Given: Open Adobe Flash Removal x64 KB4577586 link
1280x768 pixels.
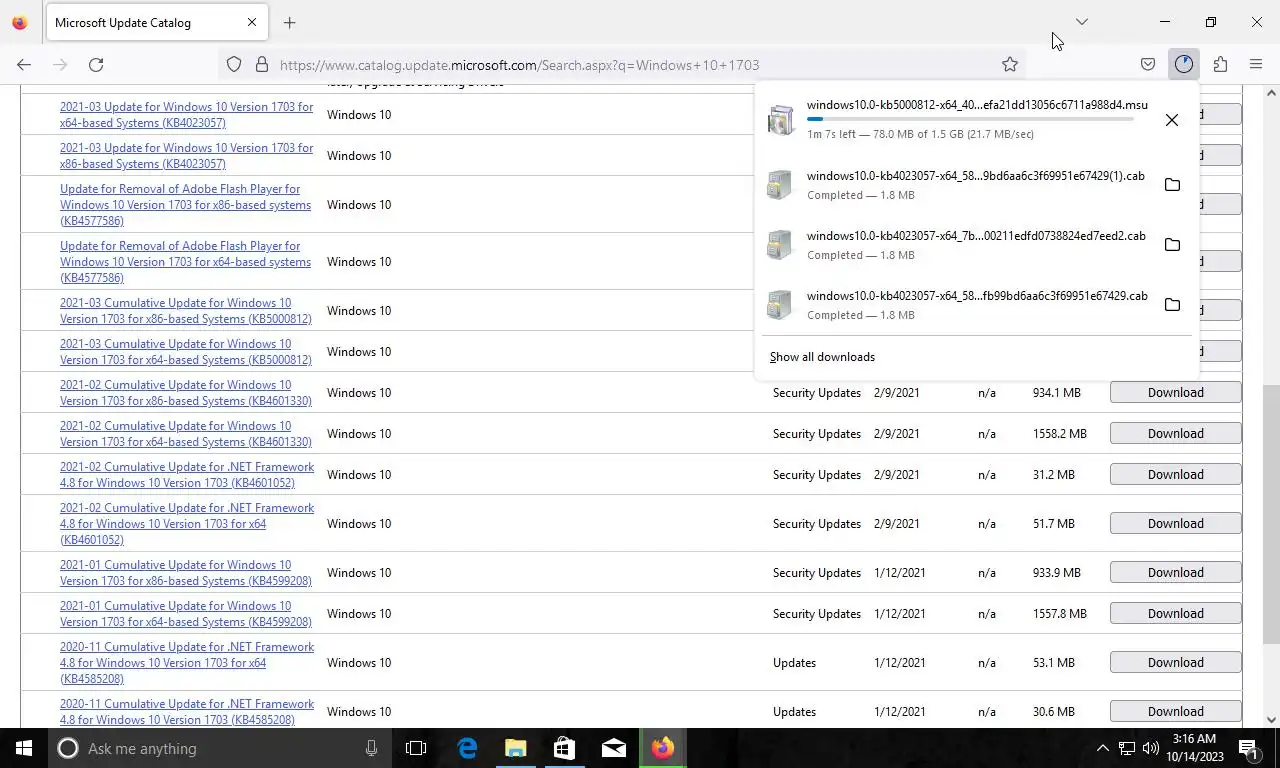Looking at the screenshot, I should 185,261.
